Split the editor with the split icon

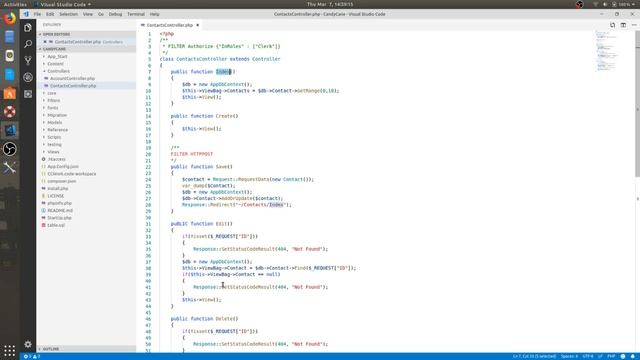[623, 25]
